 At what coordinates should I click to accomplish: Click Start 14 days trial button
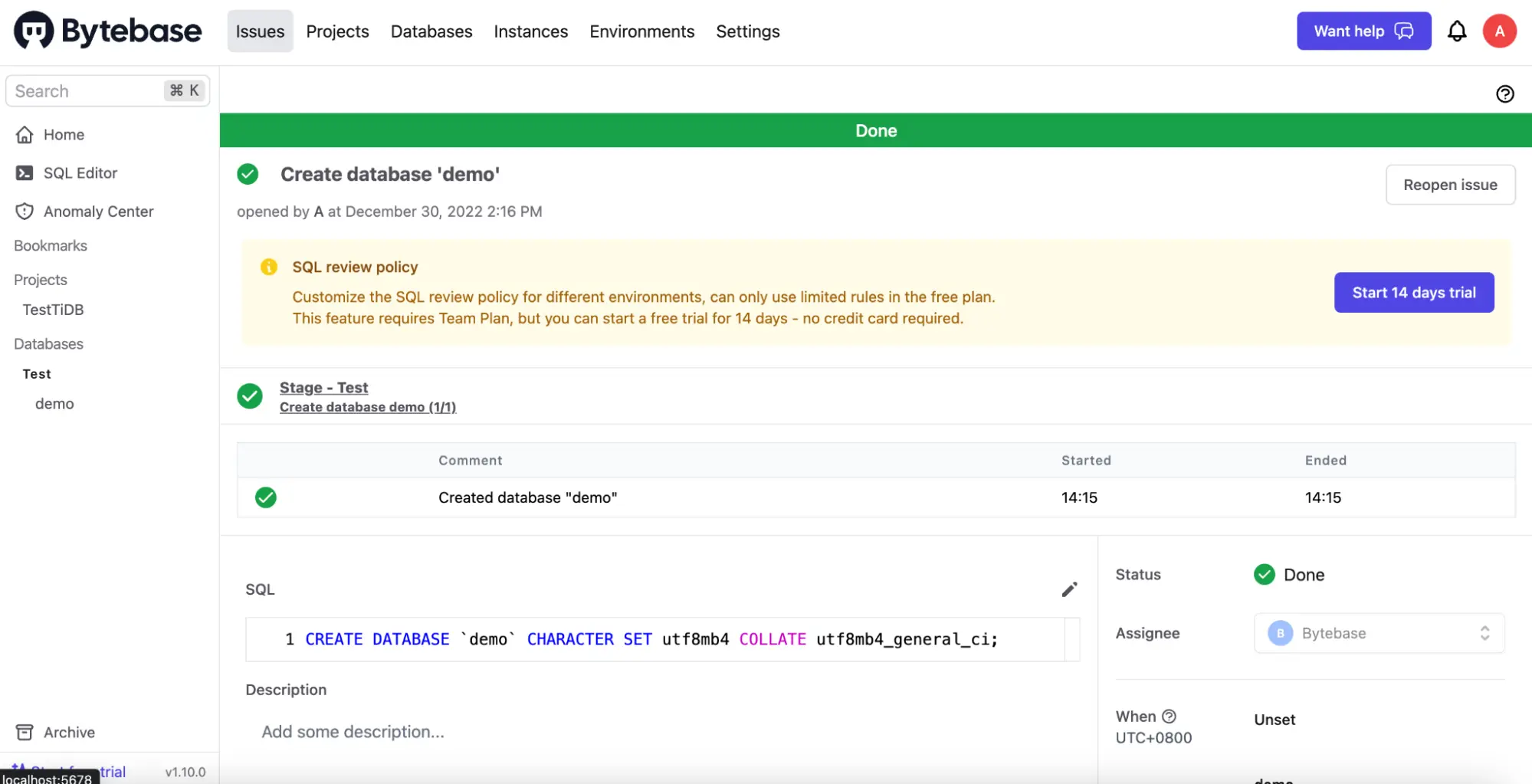coord(1414,293)
